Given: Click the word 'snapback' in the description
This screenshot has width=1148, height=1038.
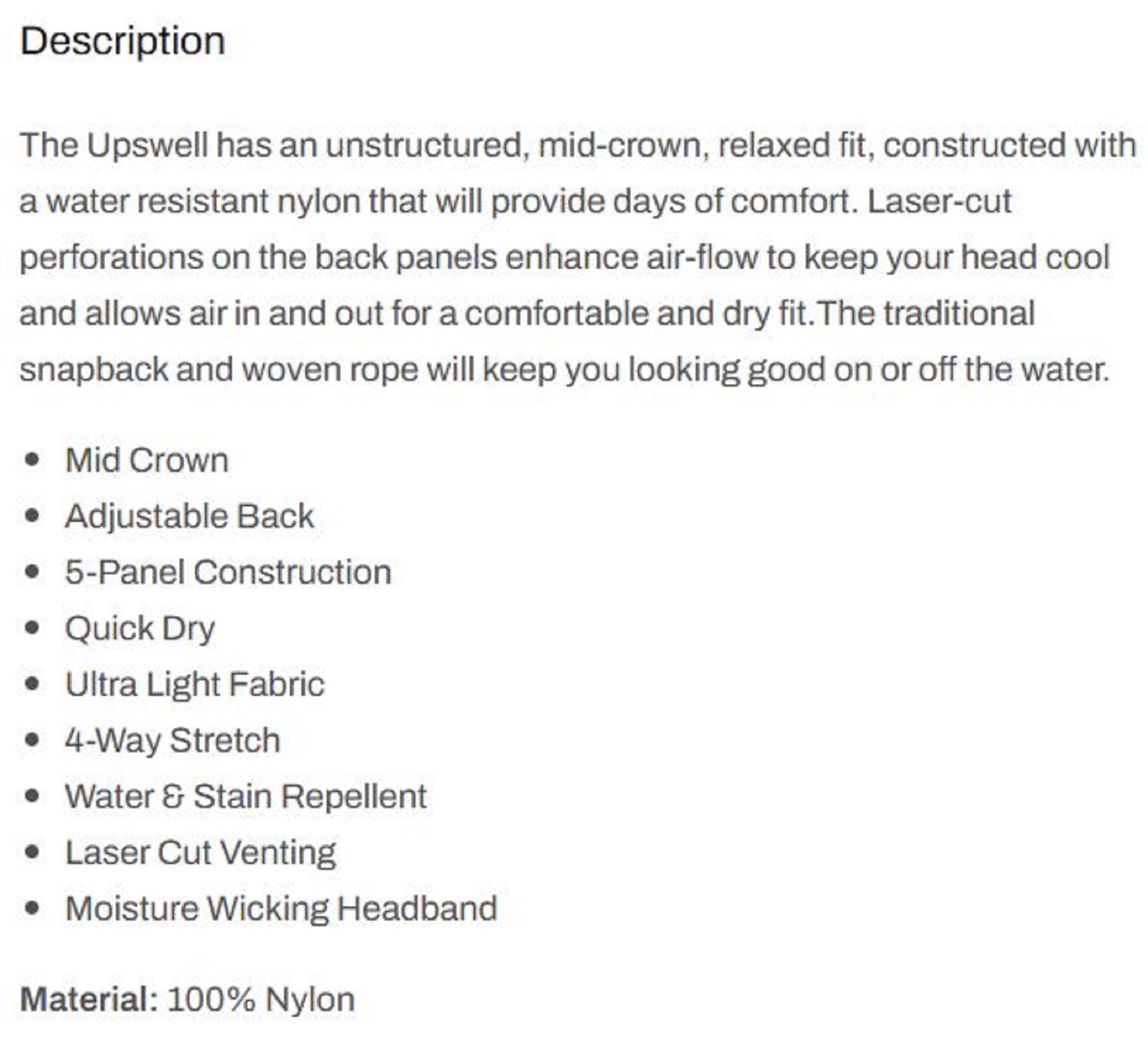Looking at the screenshot, I should point(94,369).
